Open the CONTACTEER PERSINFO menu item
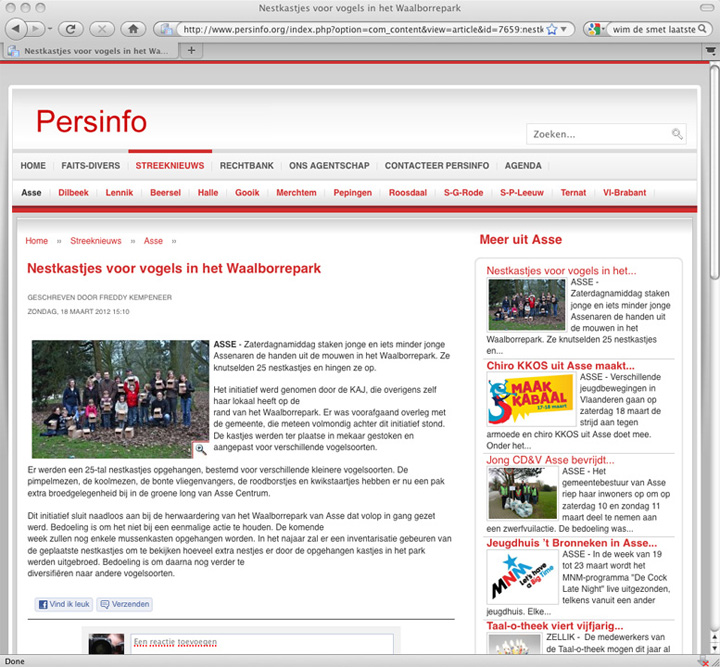The image size is (720, 667). tap(437, 166)
